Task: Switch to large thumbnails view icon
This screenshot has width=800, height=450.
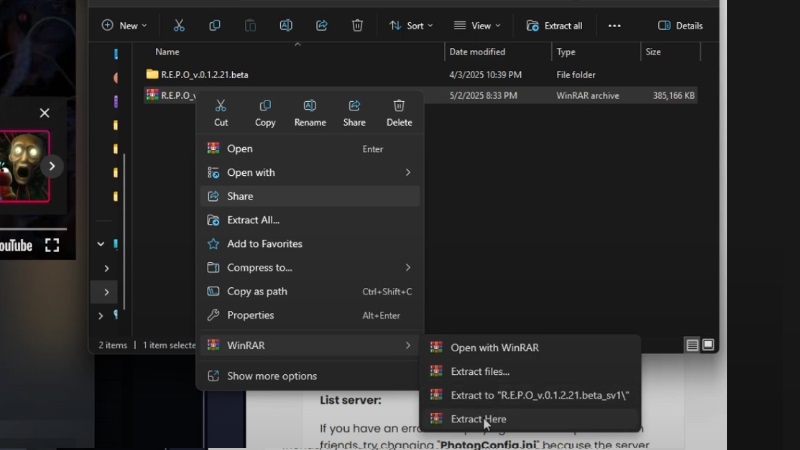Action: (708, 345)
